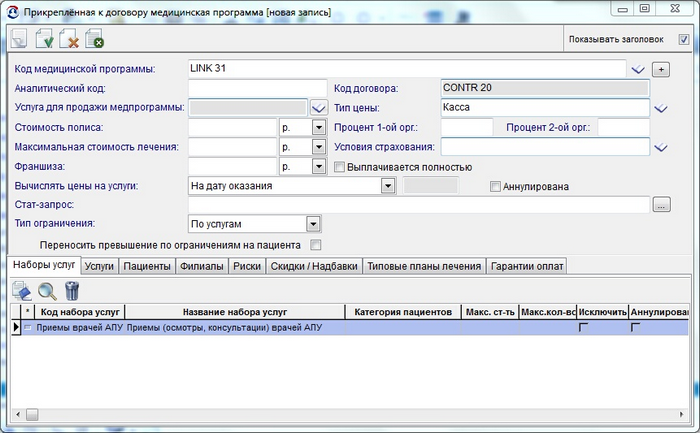Click the document icon with green round badge
The image size is (700, 433).
coord(94,39)
